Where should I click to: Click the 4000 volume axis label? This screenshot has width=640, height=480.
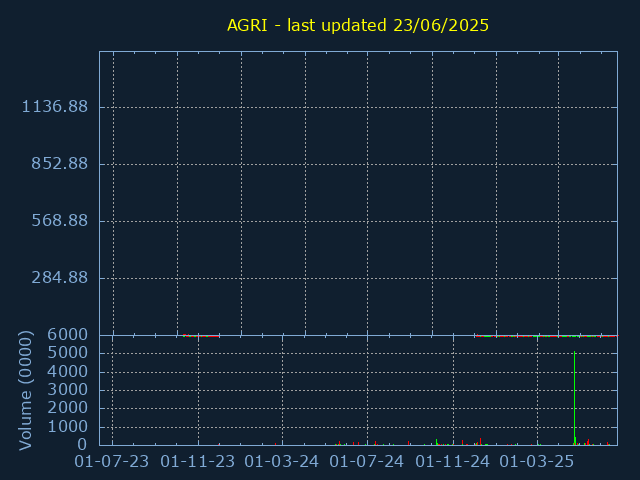(x=67, y=372)
